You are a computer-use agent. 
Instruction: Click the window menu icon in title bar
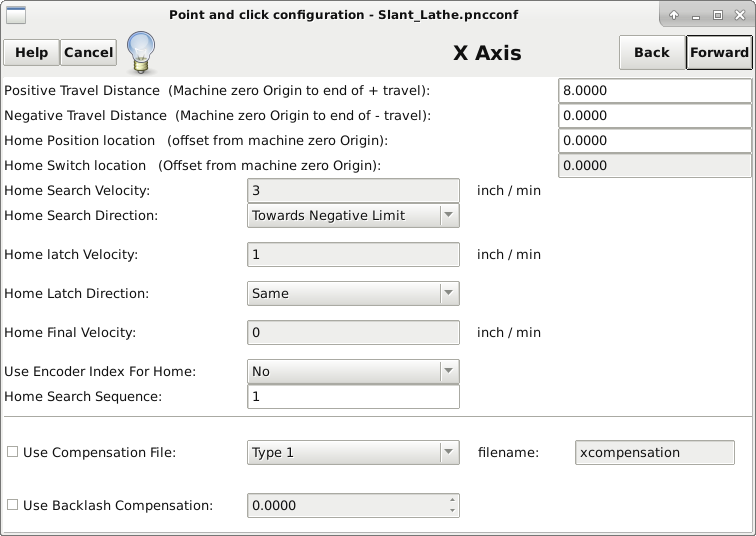[x=15, y=15]
